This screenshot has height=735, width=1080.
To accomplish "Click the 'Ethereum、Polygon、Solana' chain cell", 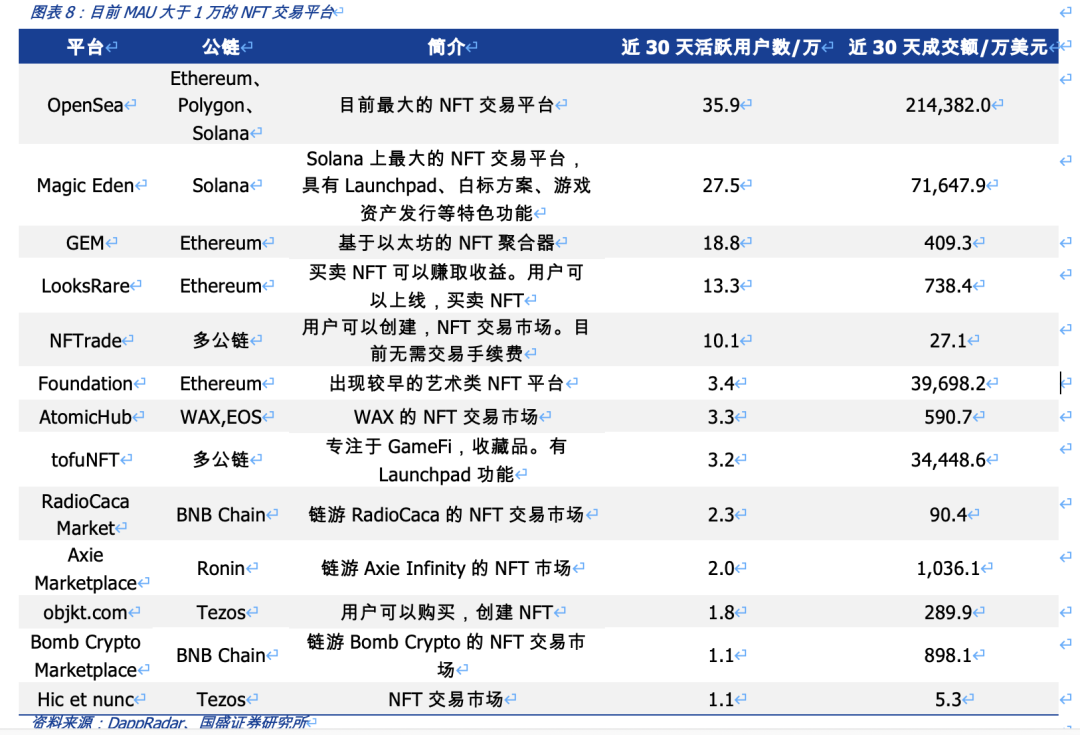I will click(x=216, y=105).
